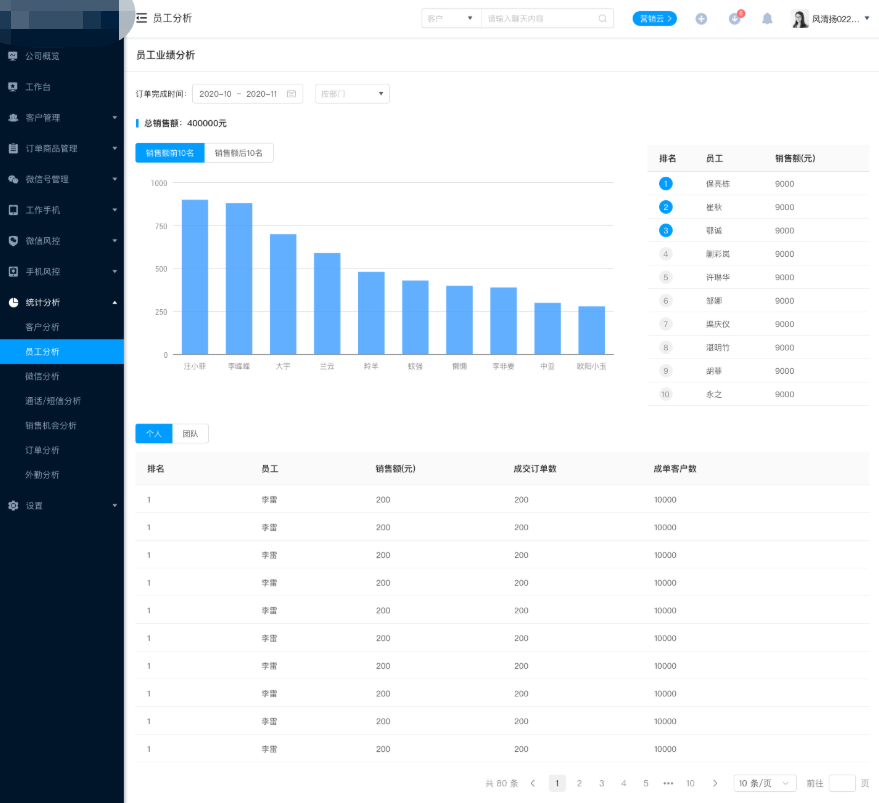This screenshot has width=879, height=803.
Task: Expand the 微信风控 menu arrow
Action: click(114, 241)
